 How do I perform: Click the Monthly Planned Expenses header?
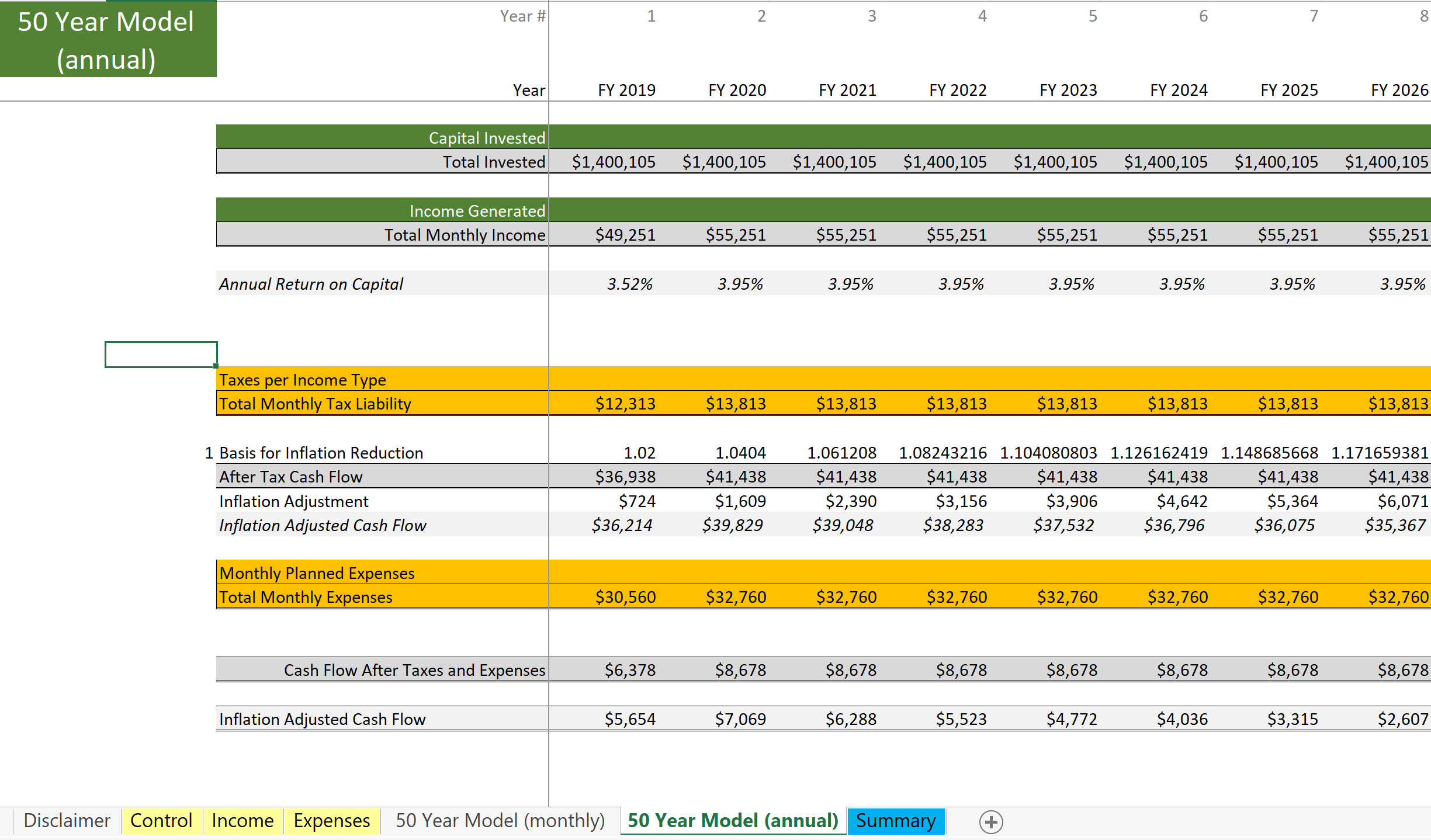tap(317, 573)
